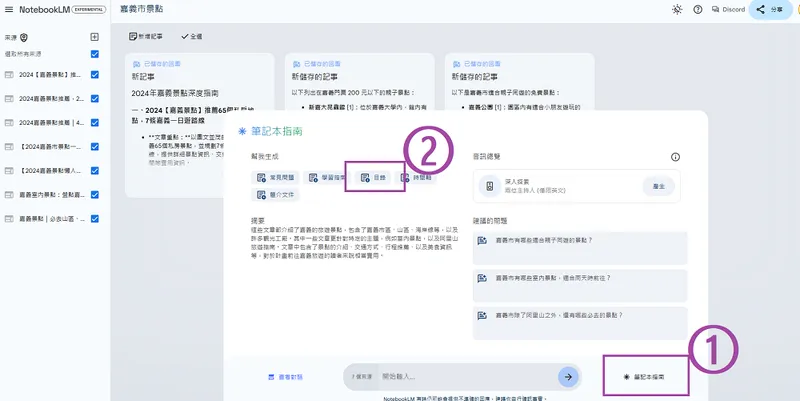Generate 時間軸 timeline document
Viewport: 800px width, 401px height.
point(416,178)
